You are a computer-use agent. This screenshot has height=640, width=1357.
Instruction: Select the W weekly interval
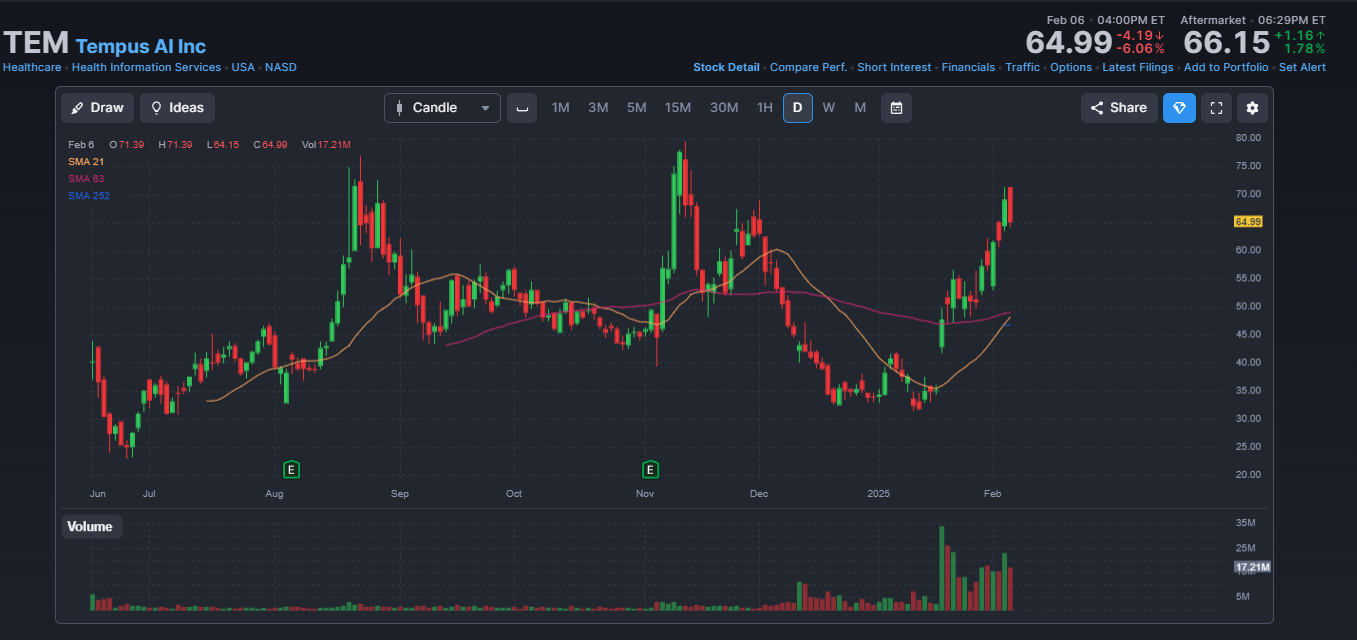[829, 108]
